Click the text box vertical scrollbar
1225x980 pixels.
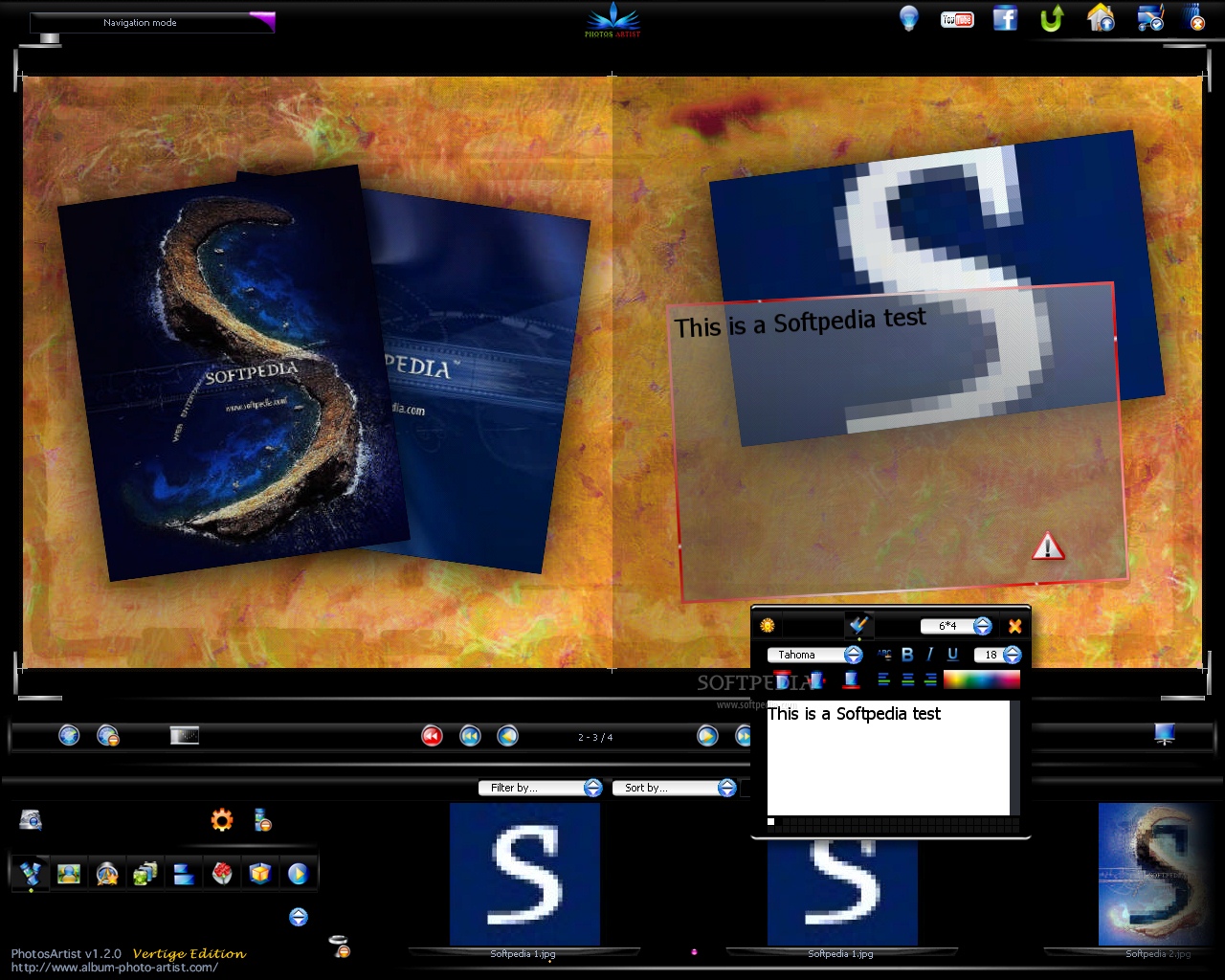[x=1014, y=758]
